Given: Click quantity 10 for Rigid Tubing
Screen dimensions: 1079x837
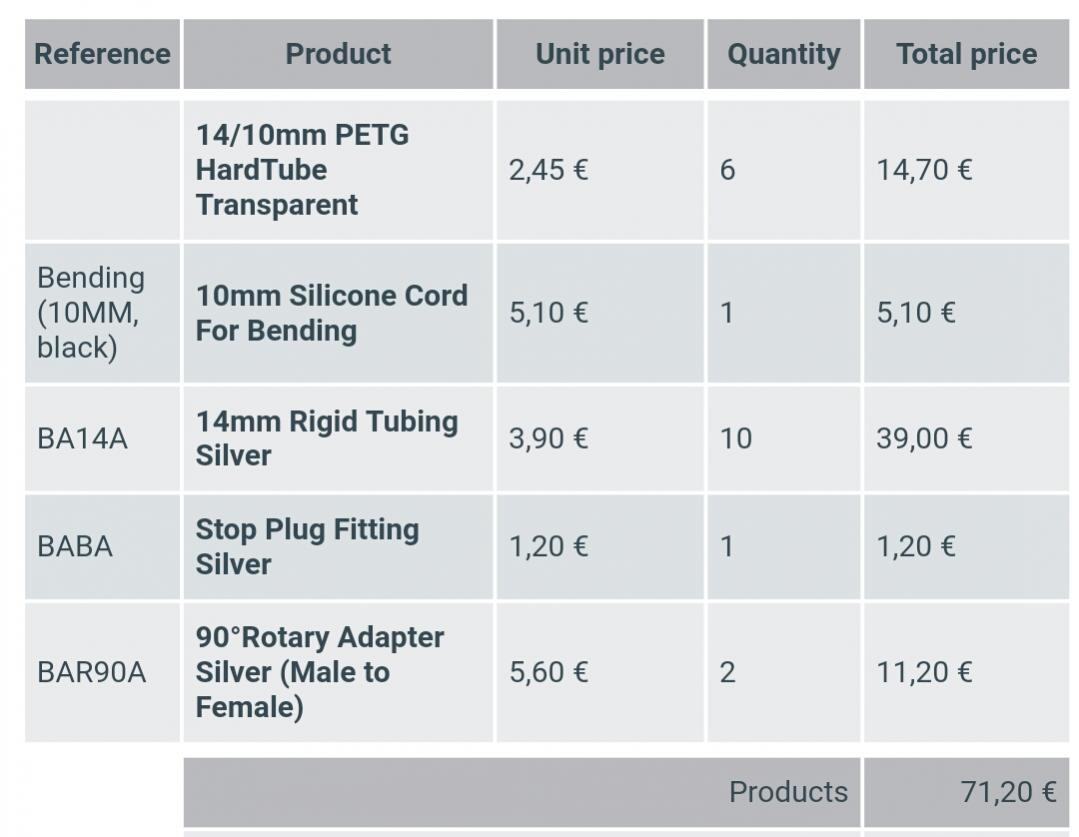Looking at the screenshot, I should coord(784,439).
